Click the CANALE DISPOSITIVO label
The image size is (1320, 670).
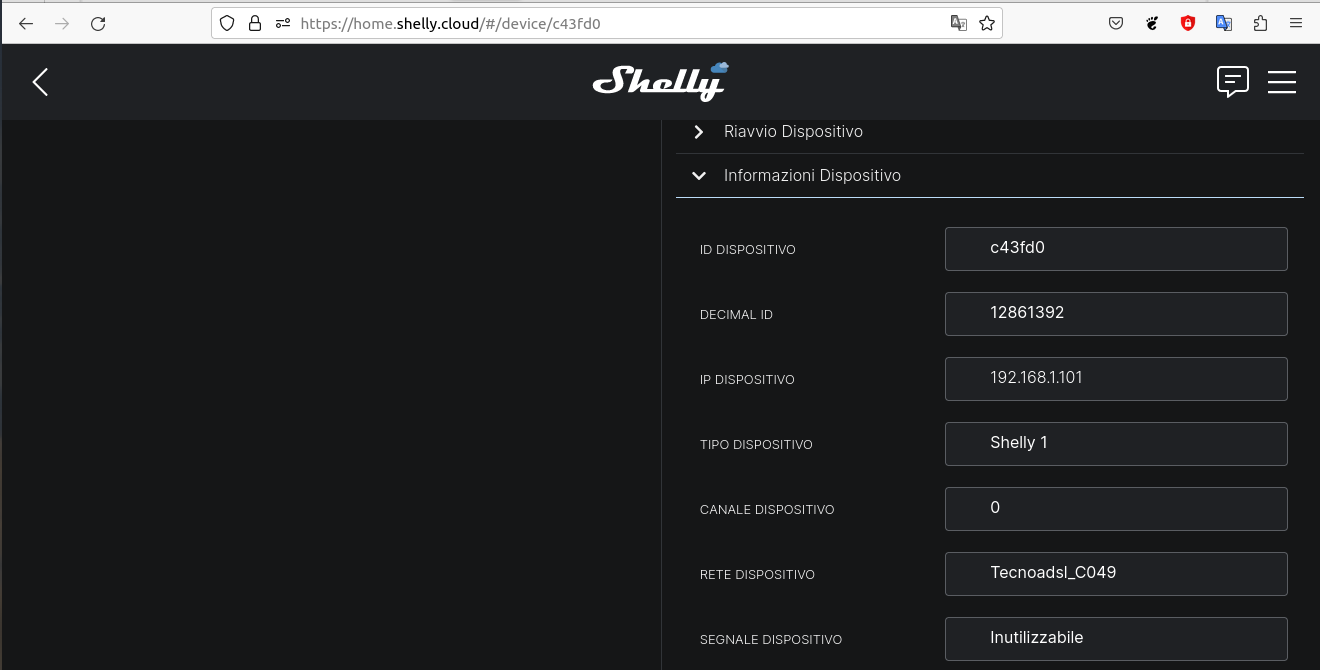[x=767, y=510]
